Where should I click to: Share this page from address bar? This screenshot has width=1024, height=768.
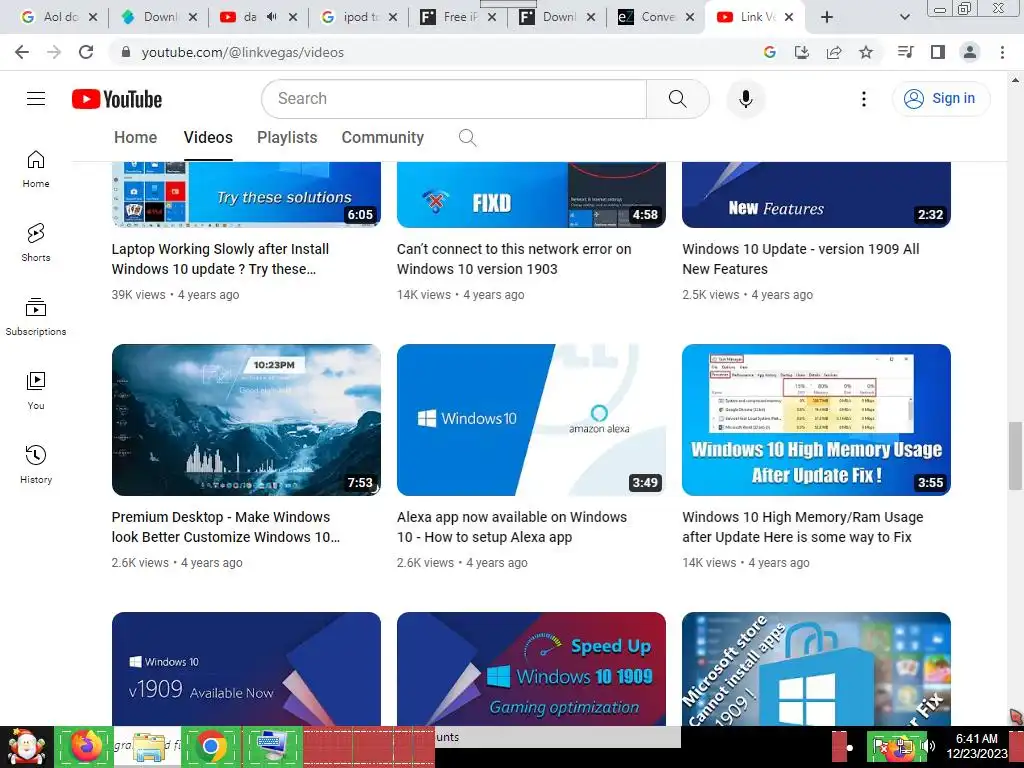tap(834, 52)
